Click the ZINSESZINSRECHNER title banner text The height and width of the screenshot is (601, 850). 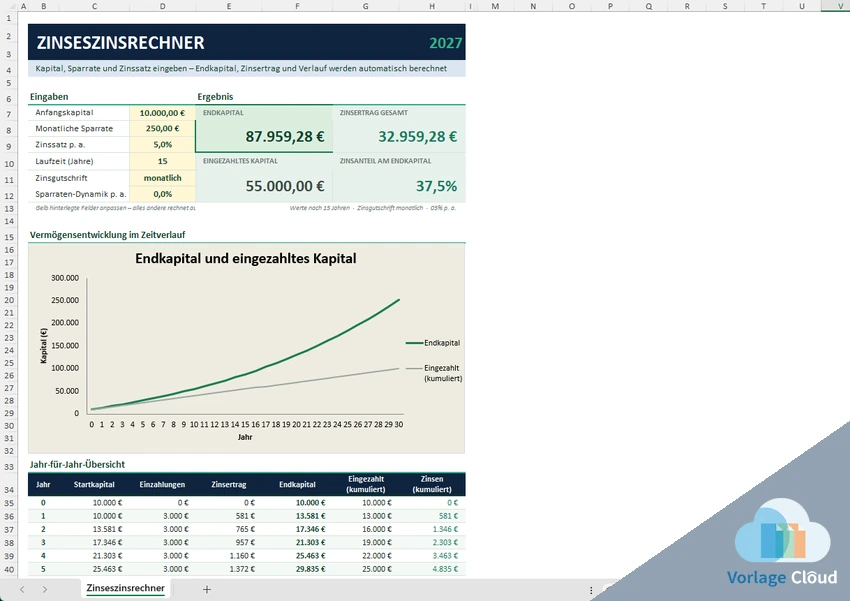[120, 43]
